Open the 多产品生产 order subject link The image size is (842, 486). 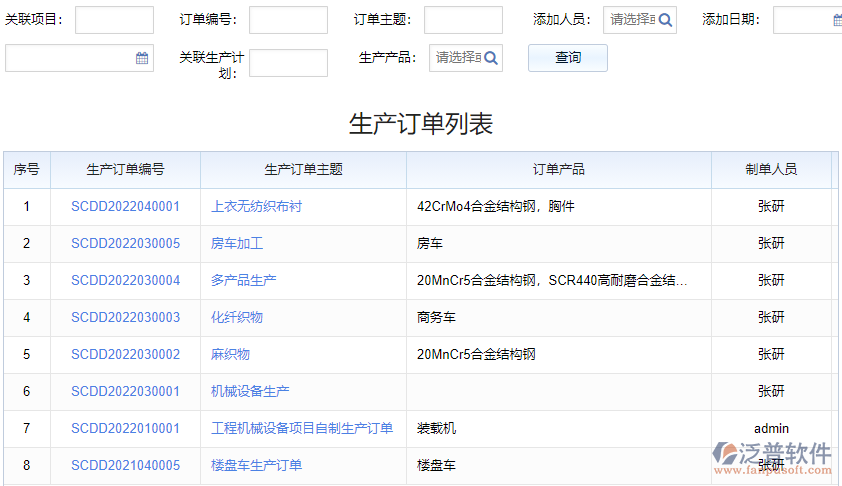click(243, 281)
